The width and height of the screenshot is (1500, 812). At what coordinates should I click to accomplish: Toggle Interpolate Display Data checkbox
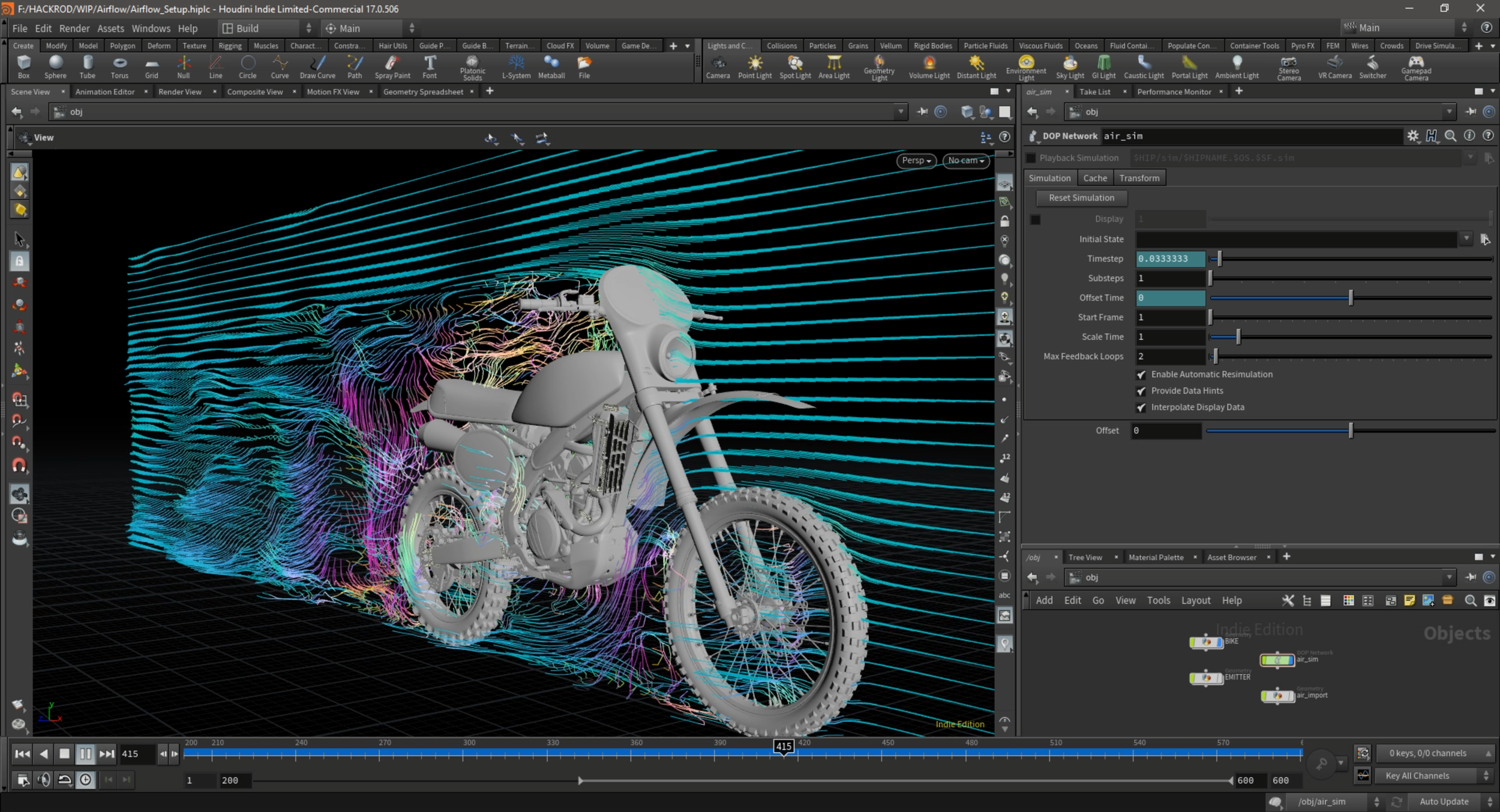coord(1141,408)
